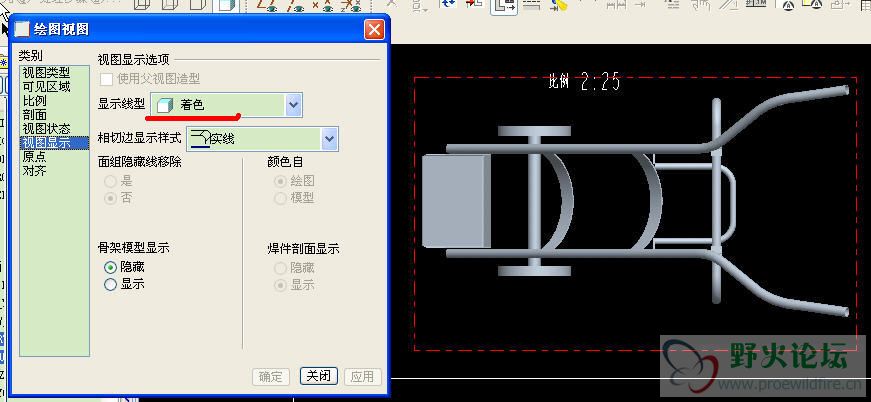
Task: Select 模型 under 颜色自
Action: 281,198
